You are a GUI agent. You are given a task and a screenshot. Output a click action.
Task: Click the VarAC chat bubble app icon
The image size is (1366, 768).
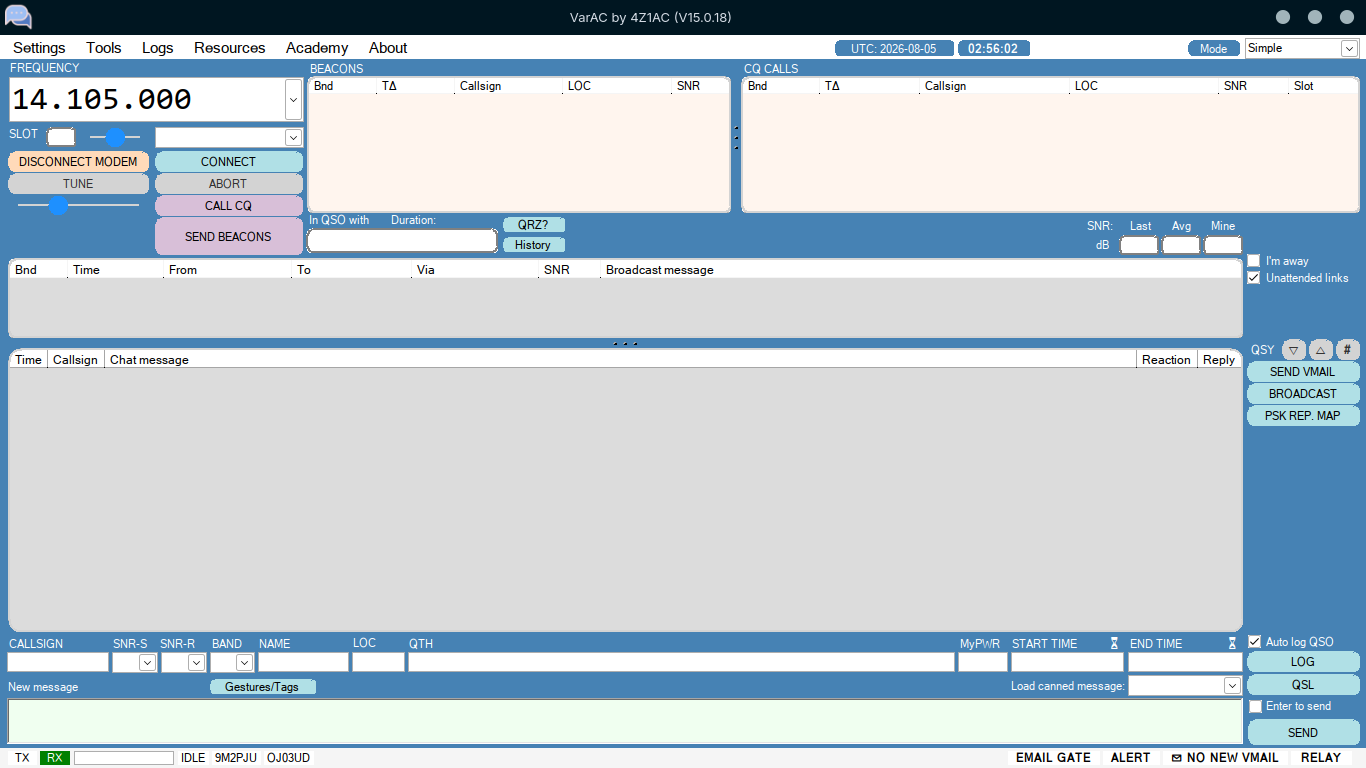coord(18,17)
